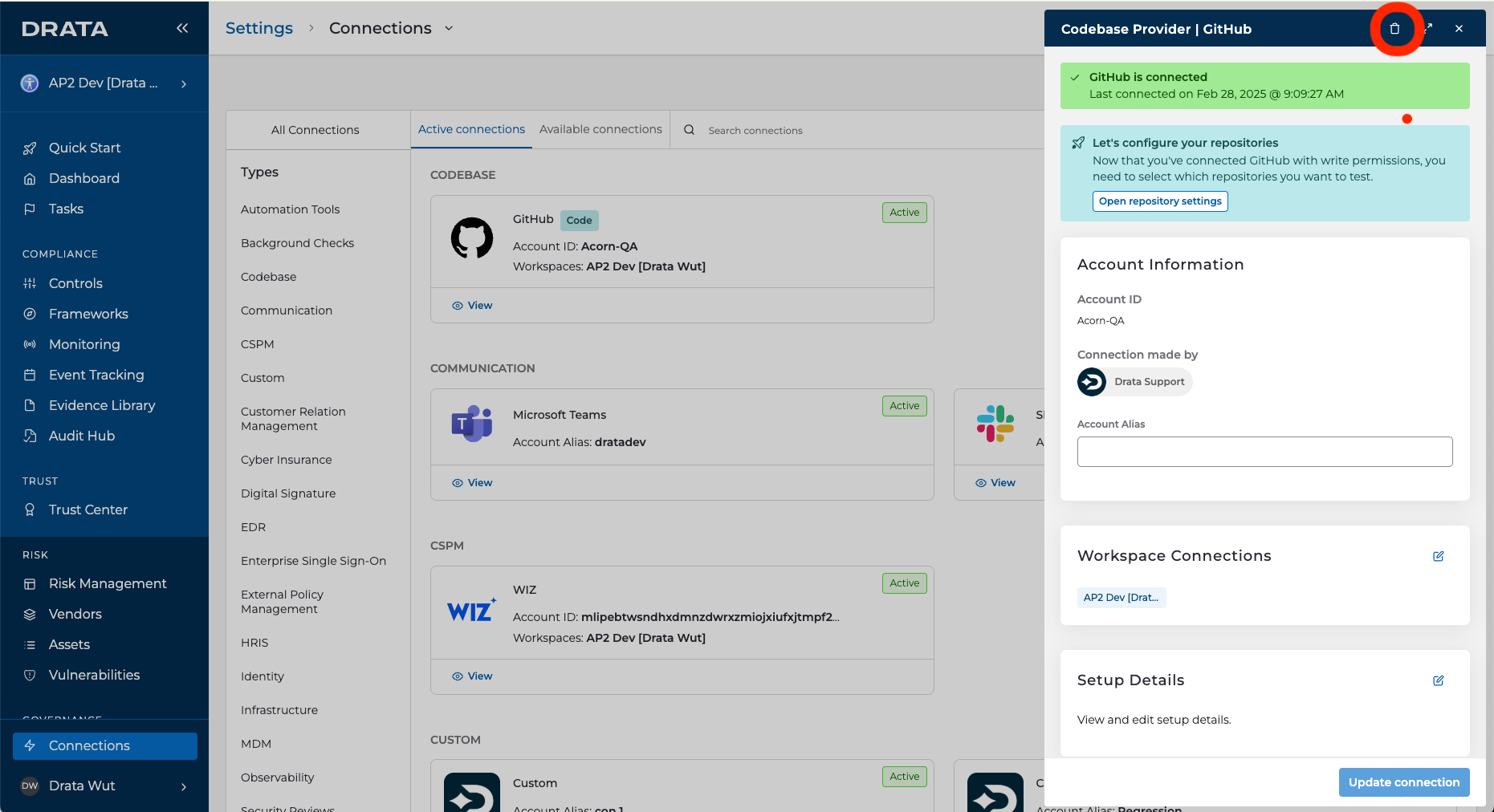Filter by CSPM type
Viewport: 1494px width, 812px height.
258,344
